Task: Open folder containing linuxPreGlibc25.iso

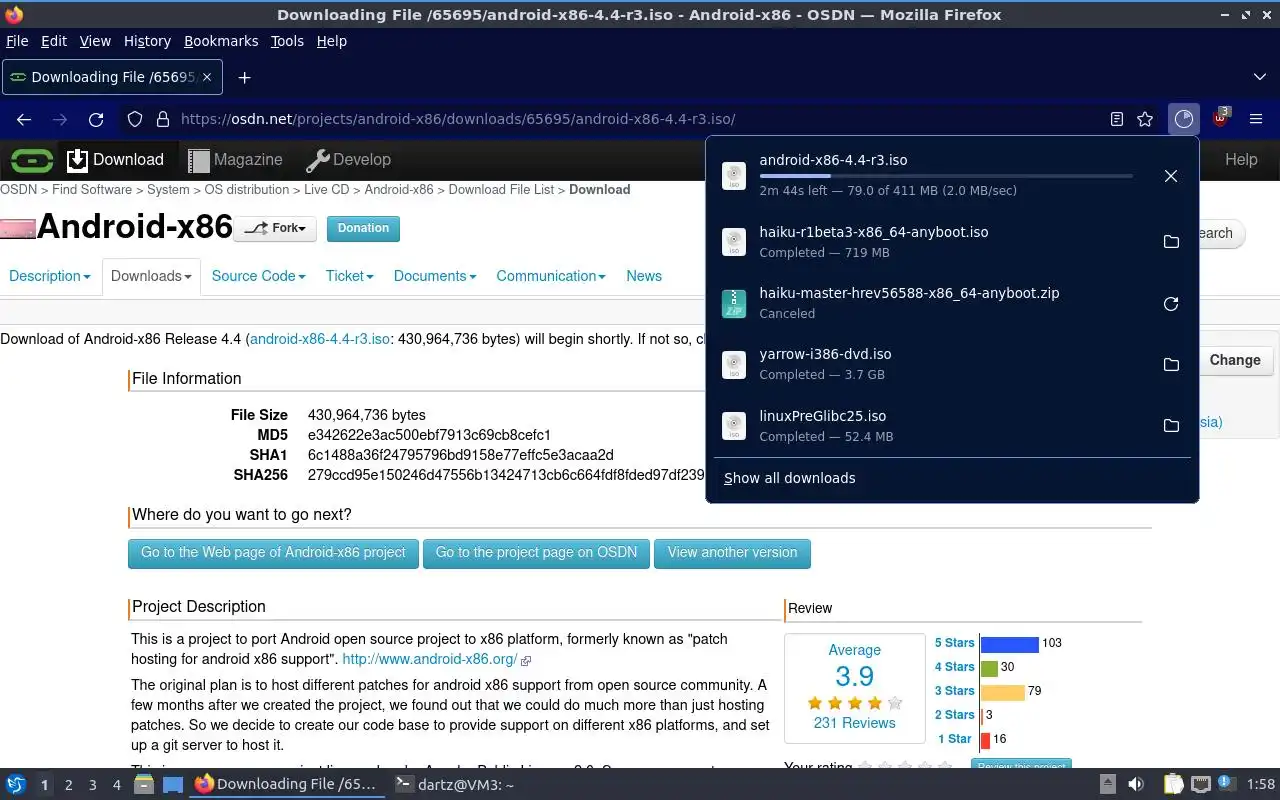Action: (1171, 426)
